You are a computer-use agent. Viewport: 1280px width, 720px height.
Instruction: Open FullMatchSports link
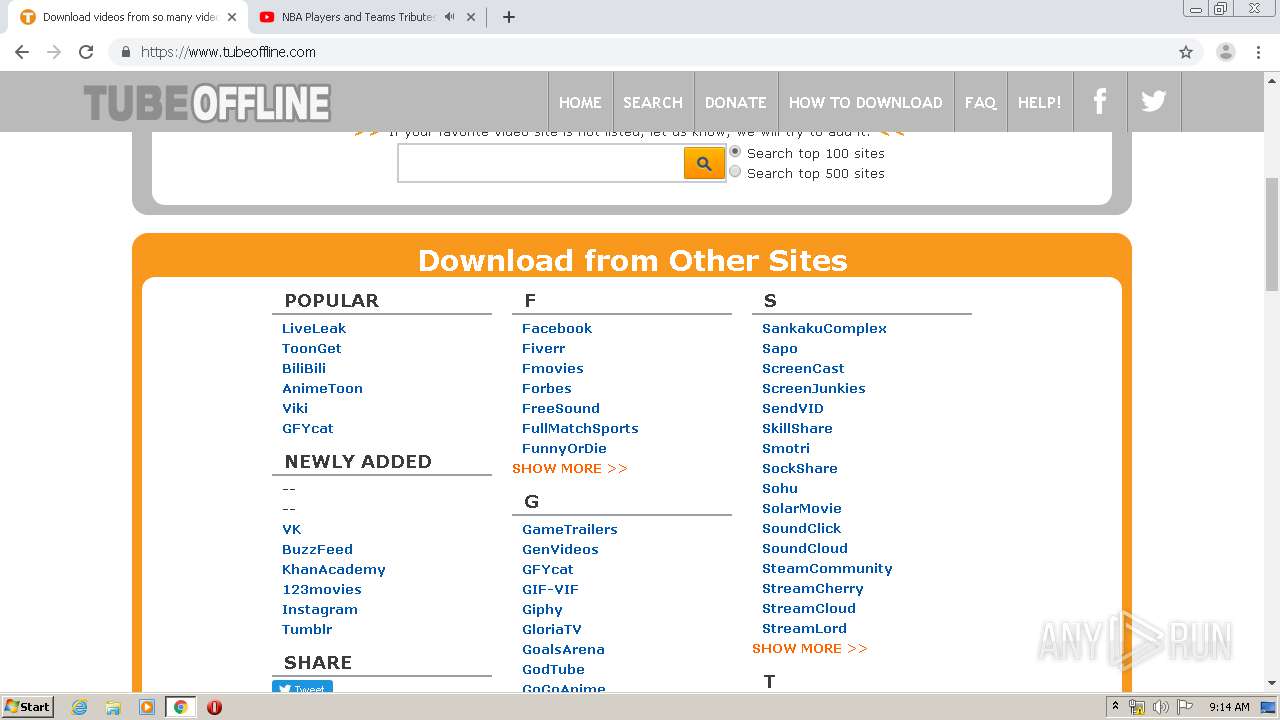(580, 428)
